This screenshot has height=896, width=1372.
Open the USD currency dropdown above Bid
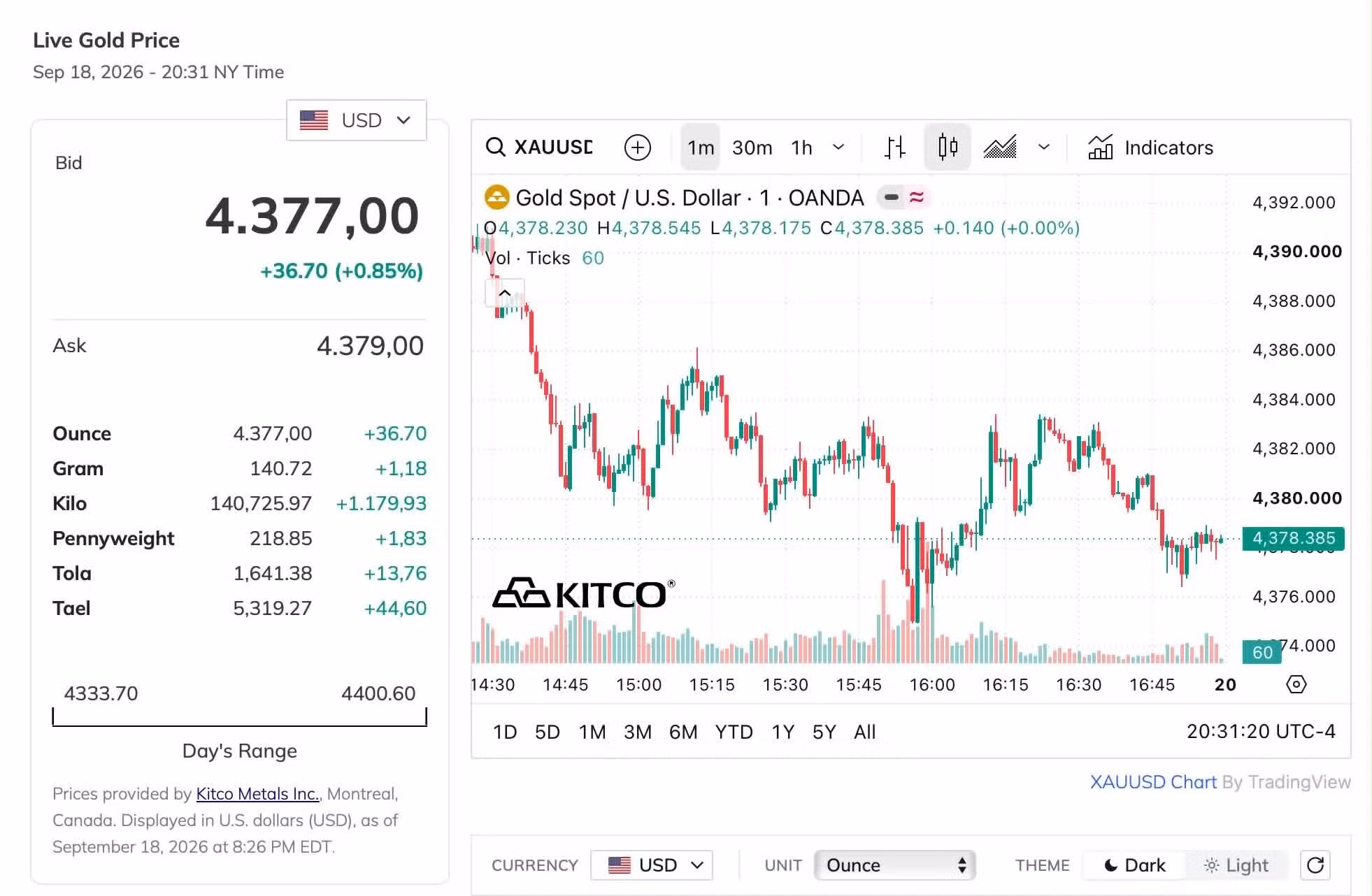[x=356, y=120]
